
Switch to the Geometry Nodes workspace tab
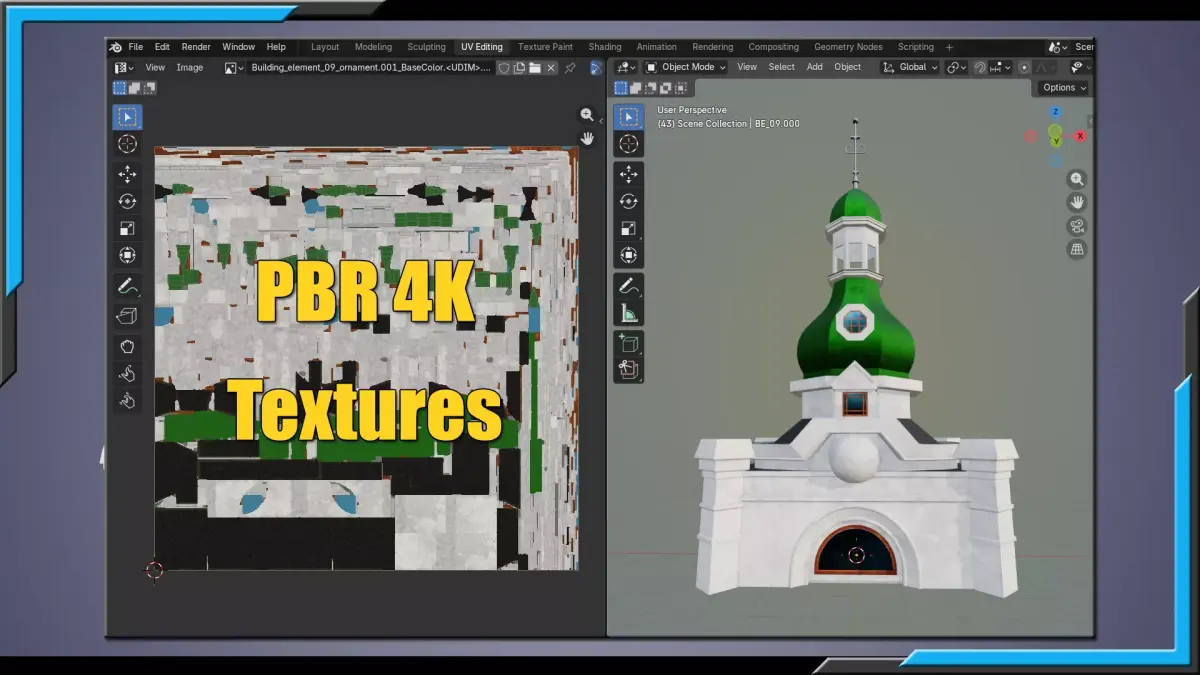[848, 47]
